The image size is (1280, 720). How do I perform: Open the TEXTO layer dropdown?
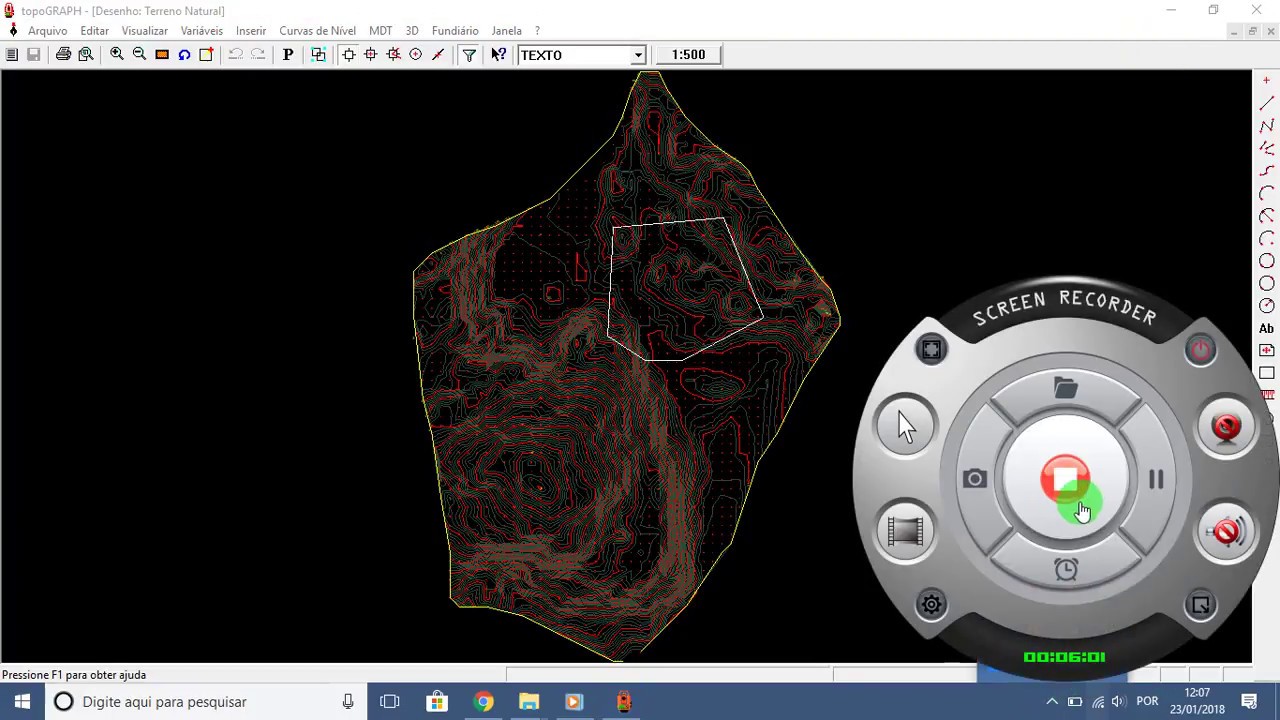click(x=638, y=55)
